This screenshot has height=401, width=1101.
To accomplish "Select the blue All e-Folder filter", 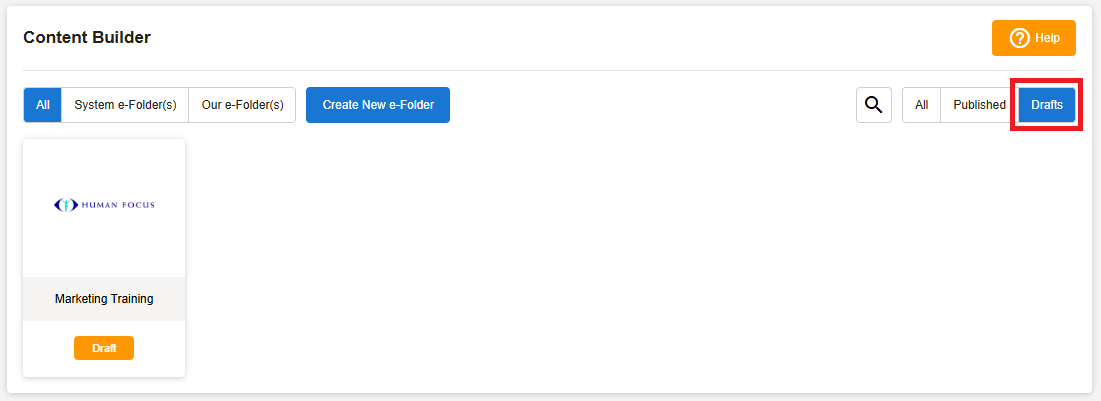I will pos(43,105).
